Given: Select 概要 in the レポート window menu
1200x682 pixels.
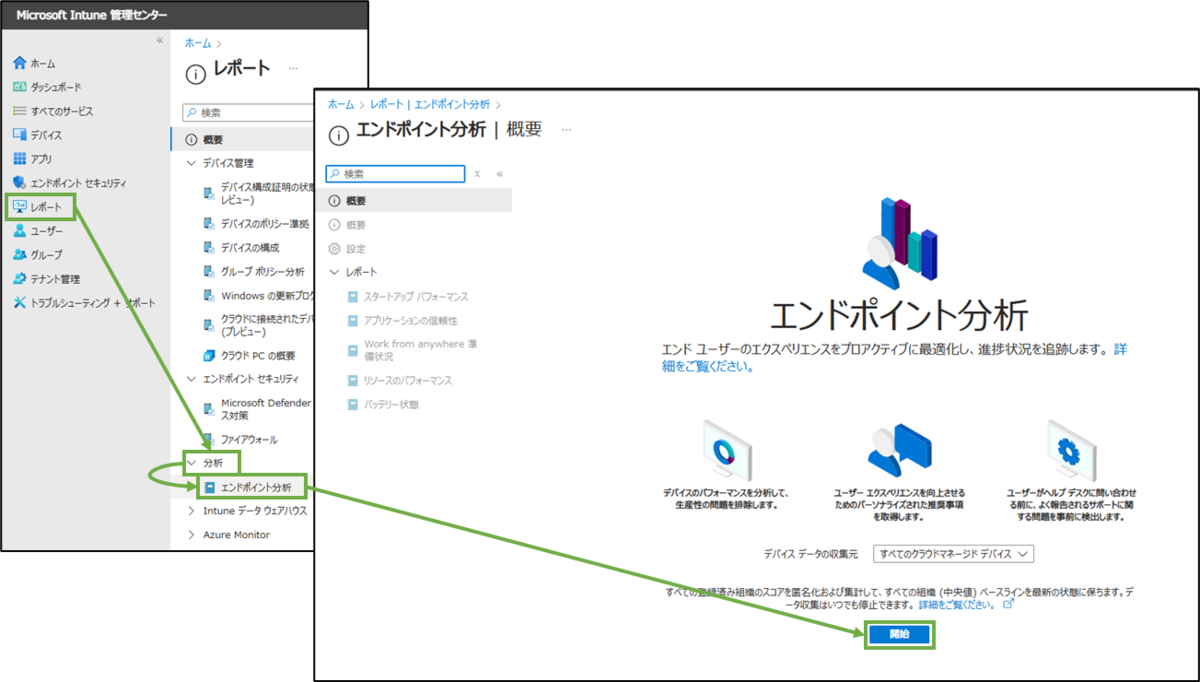Looking at the screenshot, I should (242, 139).
